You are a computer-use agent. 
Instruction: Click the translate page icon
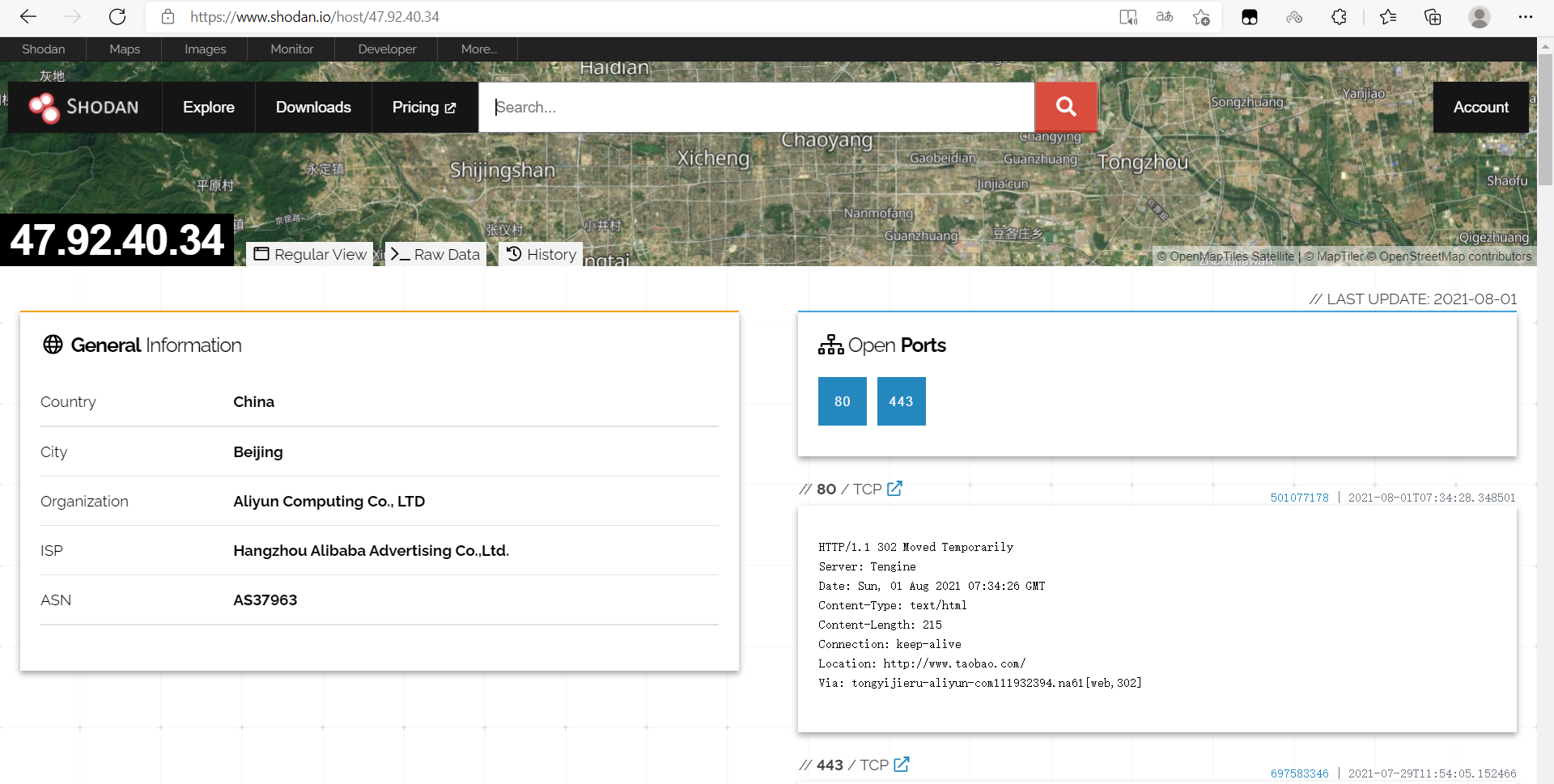click(x=1165, y=17)
